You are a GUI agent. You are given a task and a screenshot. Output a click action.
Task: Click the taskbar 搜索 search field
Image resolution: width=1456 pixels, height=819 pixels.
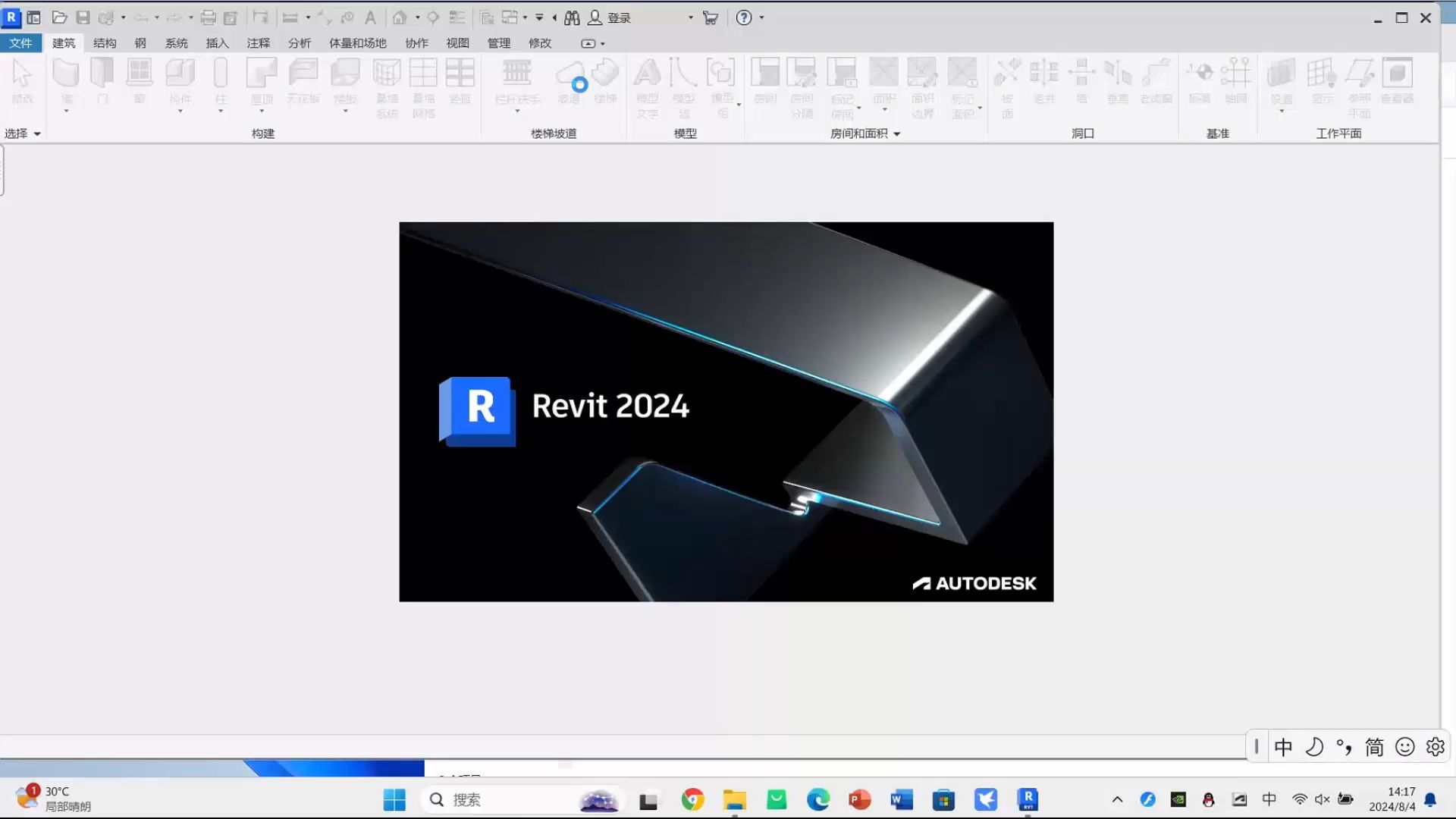[x=523, y=799]
